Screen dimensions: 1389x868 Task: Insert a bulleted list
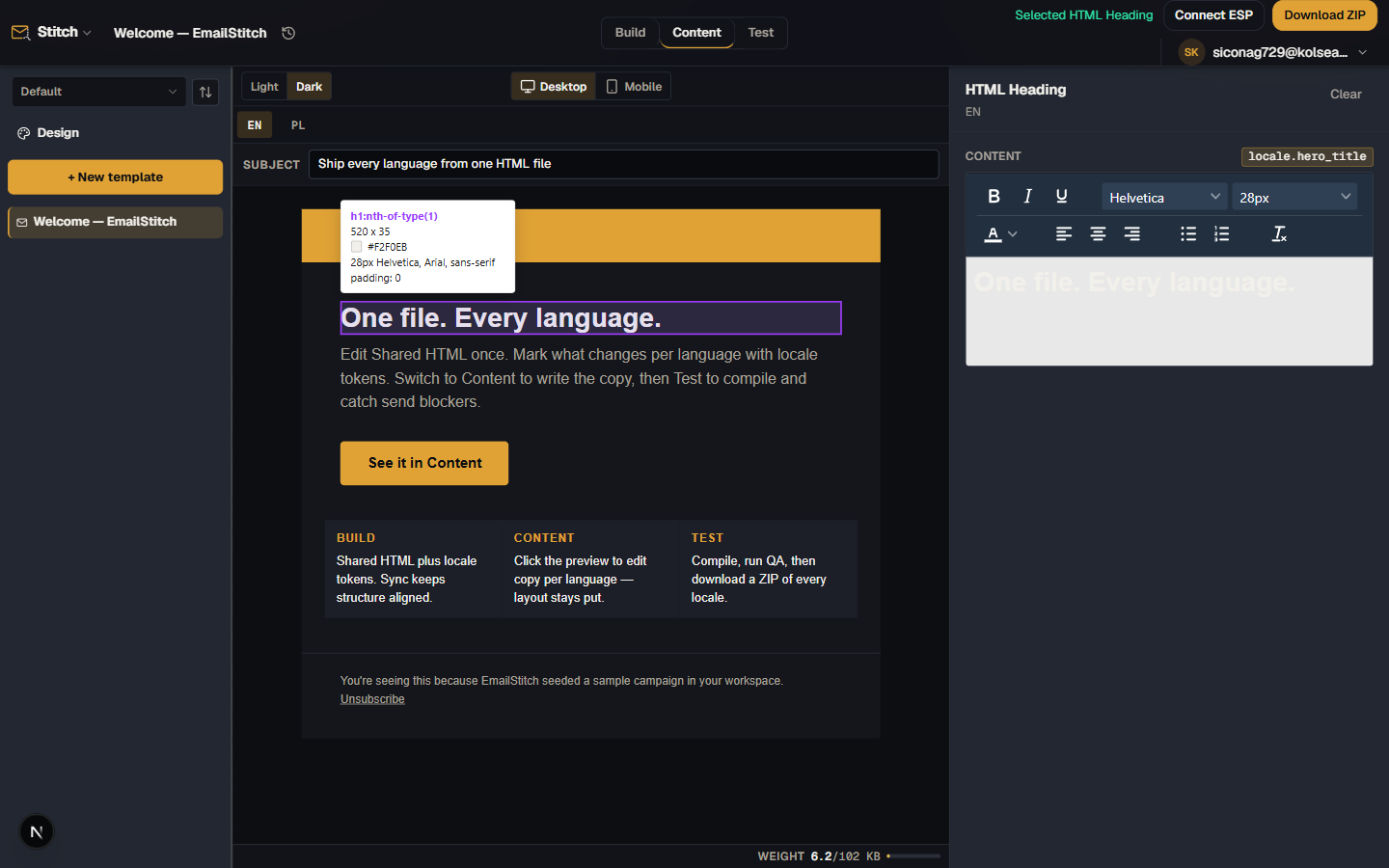(x=1188, y=234)
